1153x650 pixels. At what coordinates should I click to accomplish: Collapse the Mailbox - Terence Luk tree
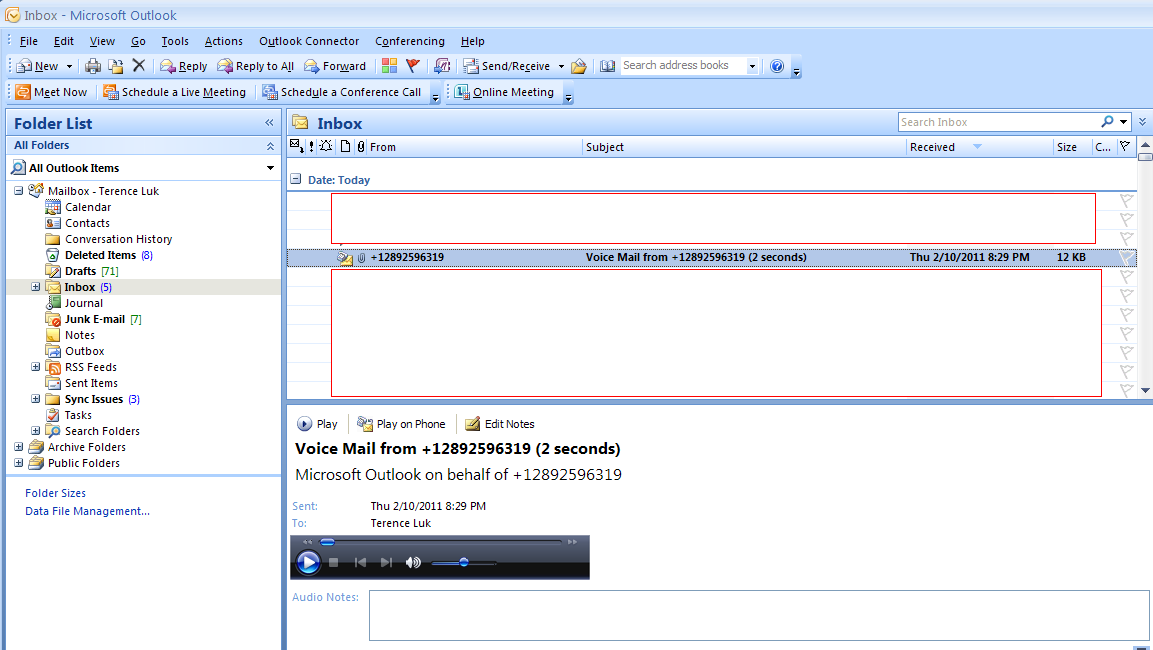click(18, 190)
